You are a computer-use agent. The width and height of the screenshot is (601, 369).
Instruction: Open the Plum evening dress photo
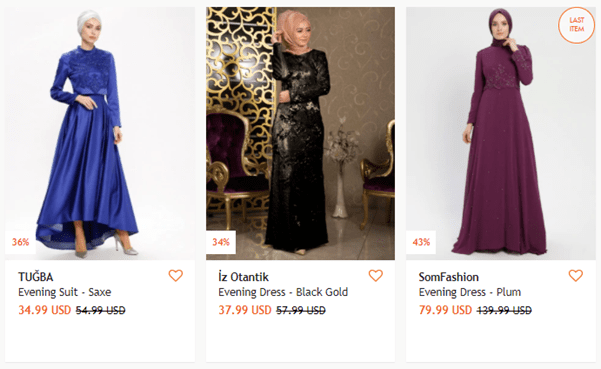coord(501,133)
